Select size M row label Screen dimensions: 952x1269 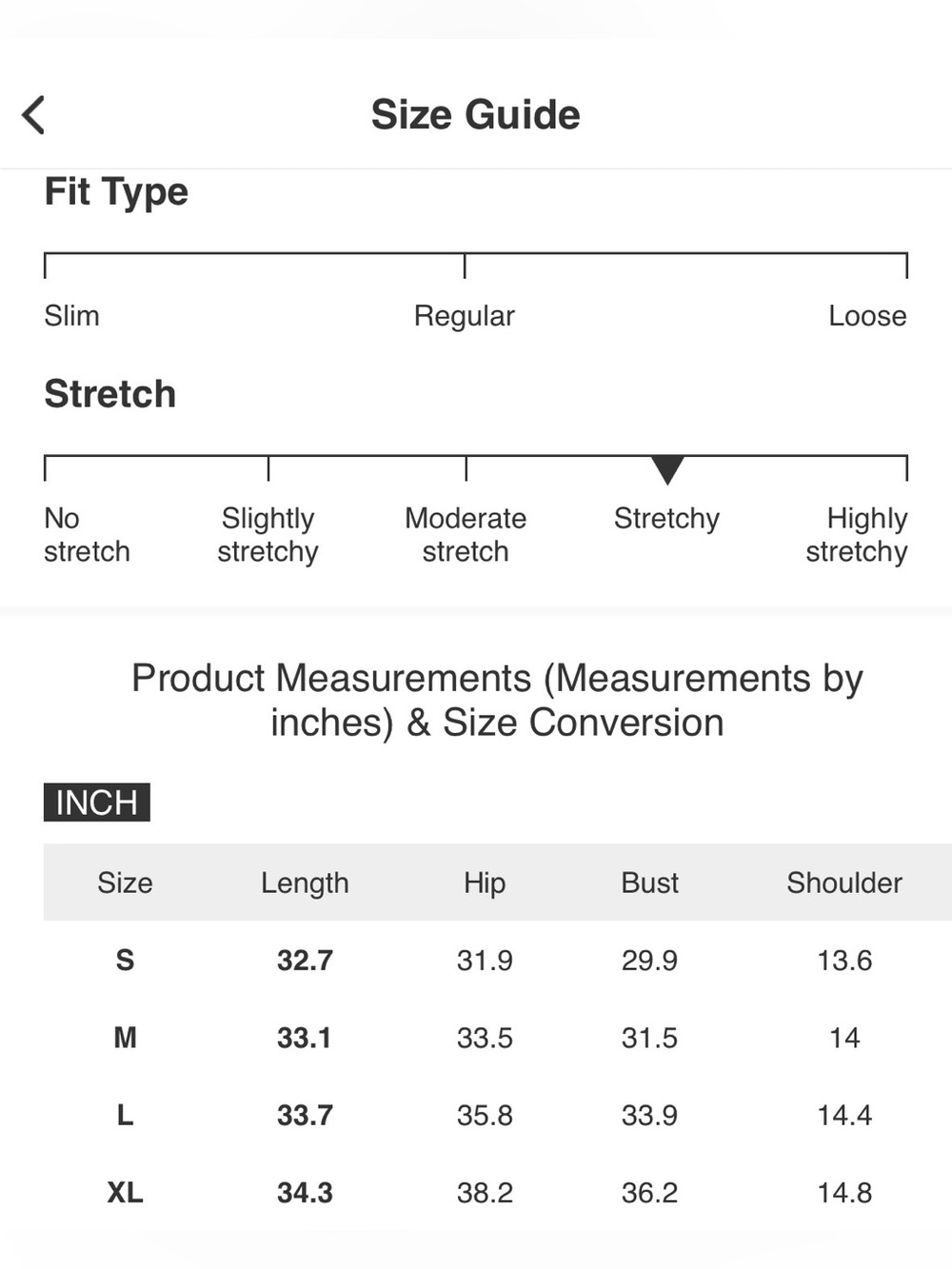tap(125, 1037)
